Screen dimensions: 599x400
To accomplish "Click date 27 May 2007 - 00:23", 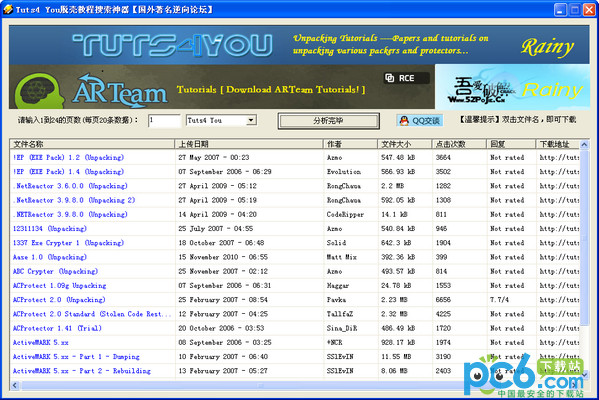I will click(x=214, y=157).
